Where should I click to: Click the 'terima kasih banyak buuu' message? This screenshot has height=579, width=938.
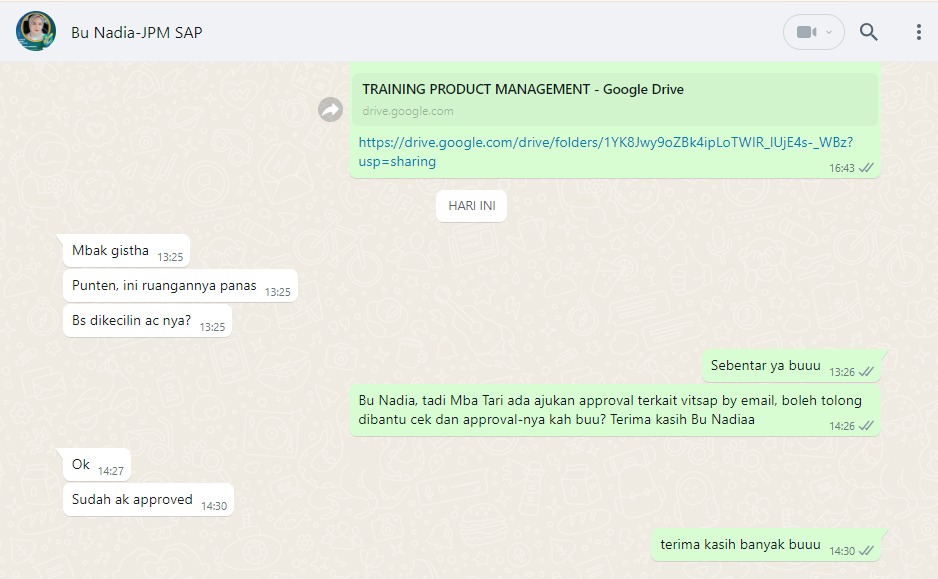click(x=740, y=545)
